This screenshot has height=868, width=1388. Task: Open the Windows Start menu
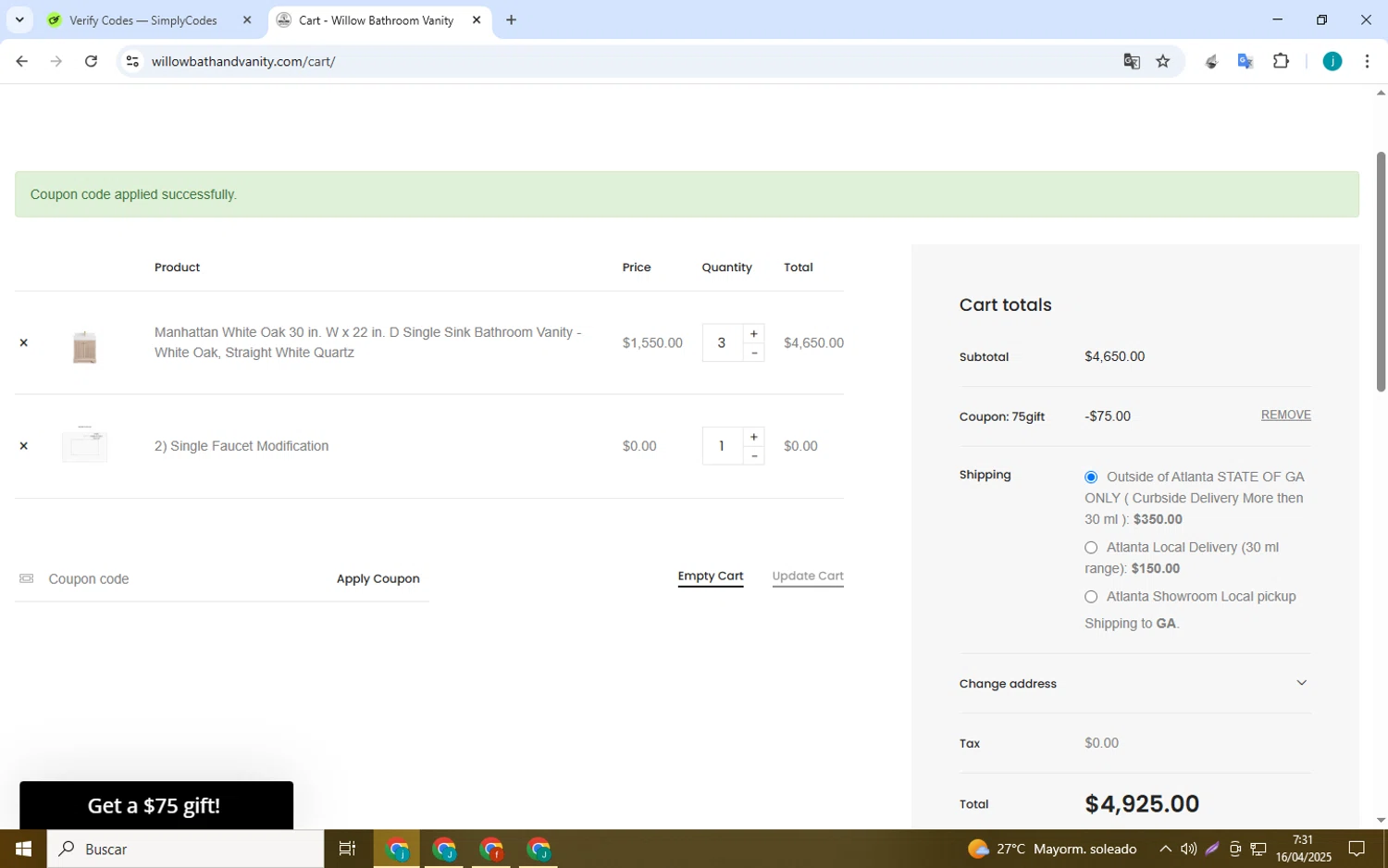click(23, 849)
